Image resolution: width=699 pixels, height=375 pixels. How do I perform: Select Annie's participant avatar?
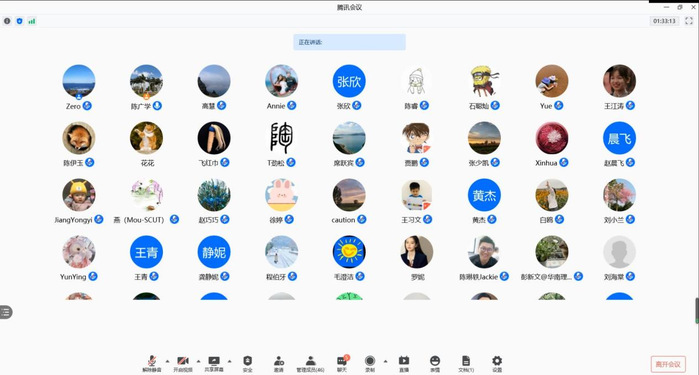pyautogui.click(x=281, y=81)
